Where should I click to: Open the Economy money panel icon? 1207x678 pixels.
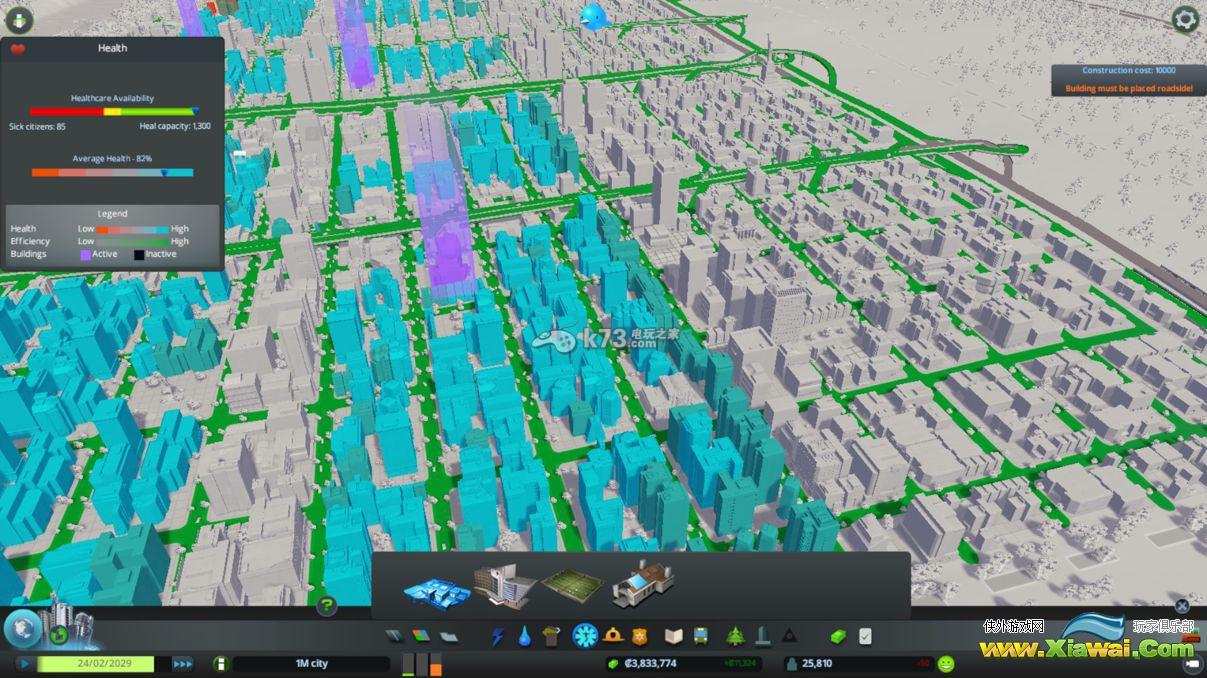coord(838,636)
